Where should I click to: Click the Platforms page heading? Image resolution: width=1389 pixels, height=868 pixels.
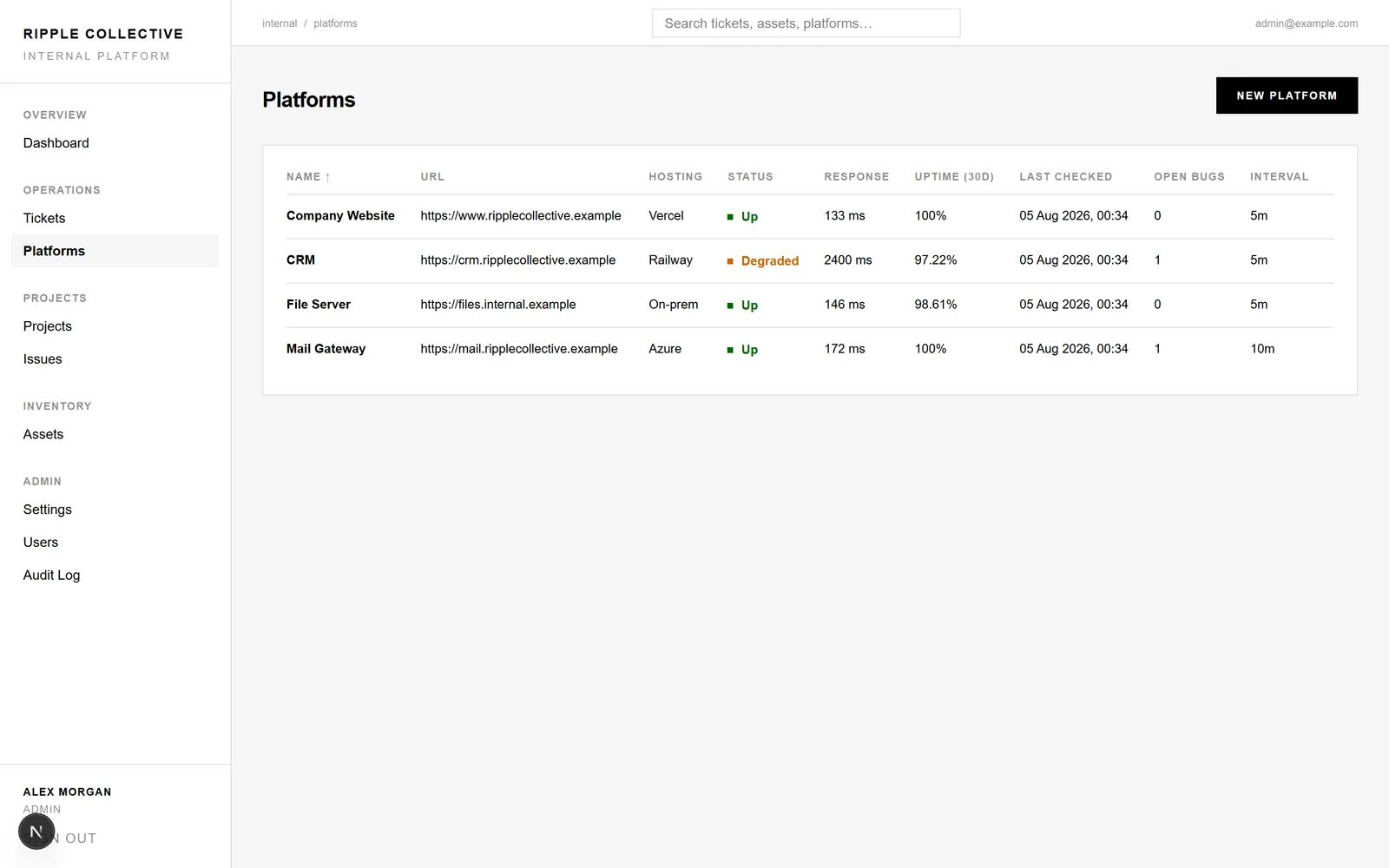point(309,100)
